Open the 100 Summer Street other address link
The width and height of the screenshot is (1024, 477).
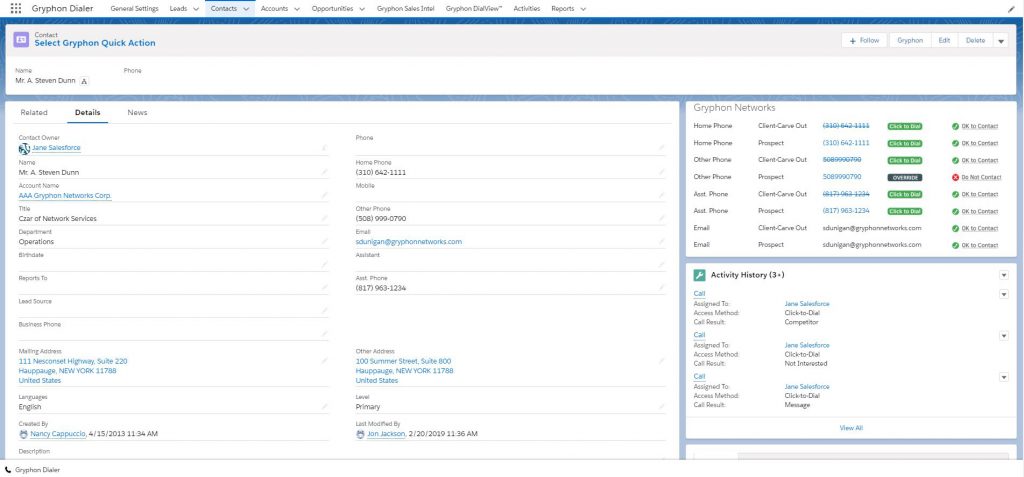404,371
